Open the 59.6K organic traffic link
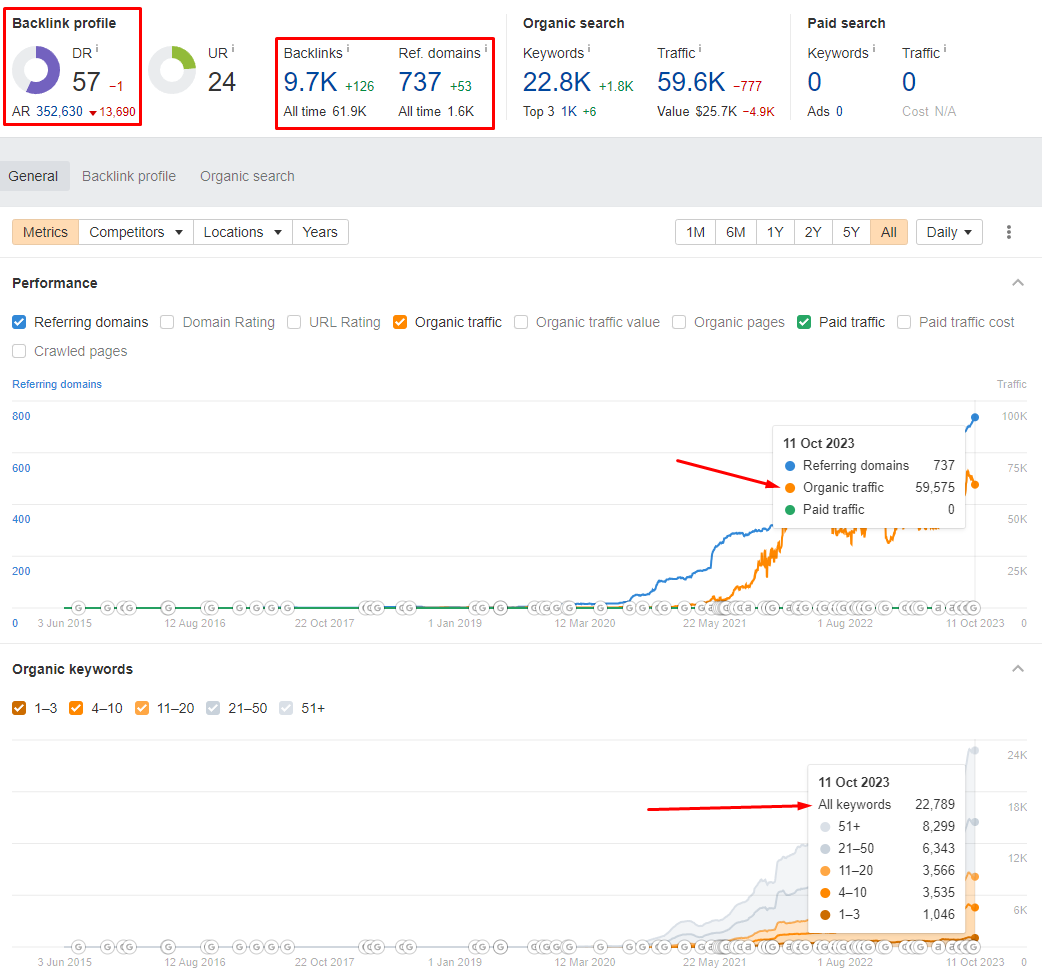The image size is (1042, 980). (691, 82)
